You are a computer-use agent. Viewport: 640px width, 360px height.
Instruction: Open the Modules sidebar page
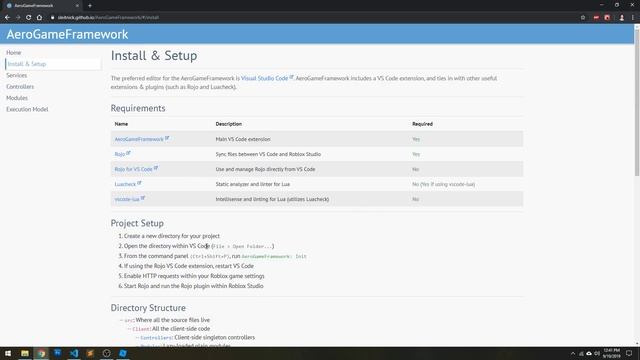17,98
